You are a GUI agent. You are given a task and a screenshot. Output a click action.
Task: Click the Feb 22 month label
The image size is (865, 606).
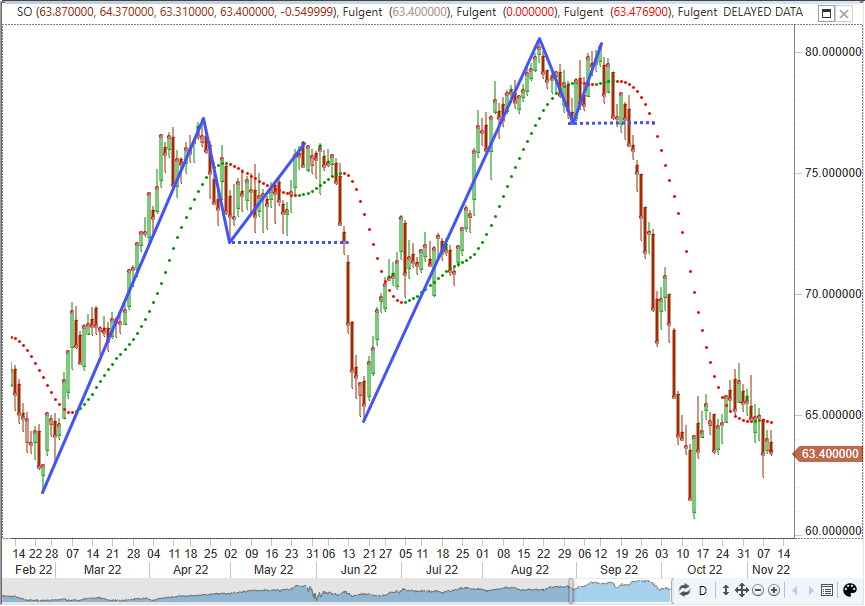34,570
